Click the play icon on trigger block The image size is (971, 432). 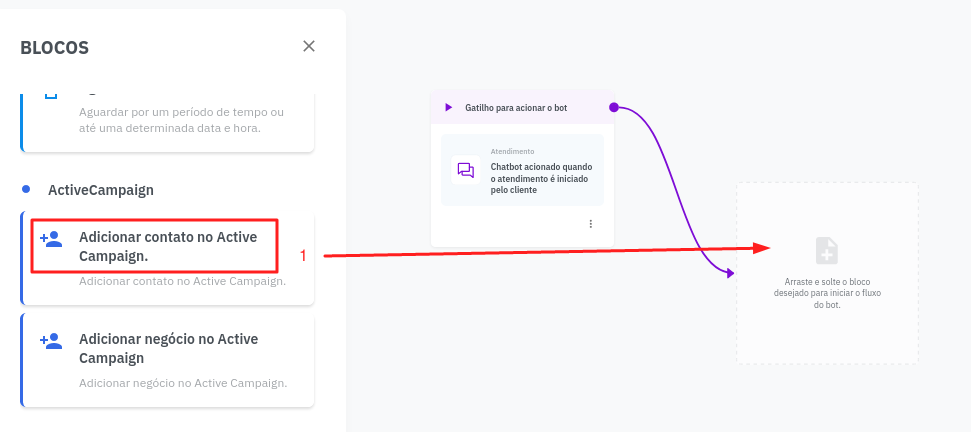point(449,107)
